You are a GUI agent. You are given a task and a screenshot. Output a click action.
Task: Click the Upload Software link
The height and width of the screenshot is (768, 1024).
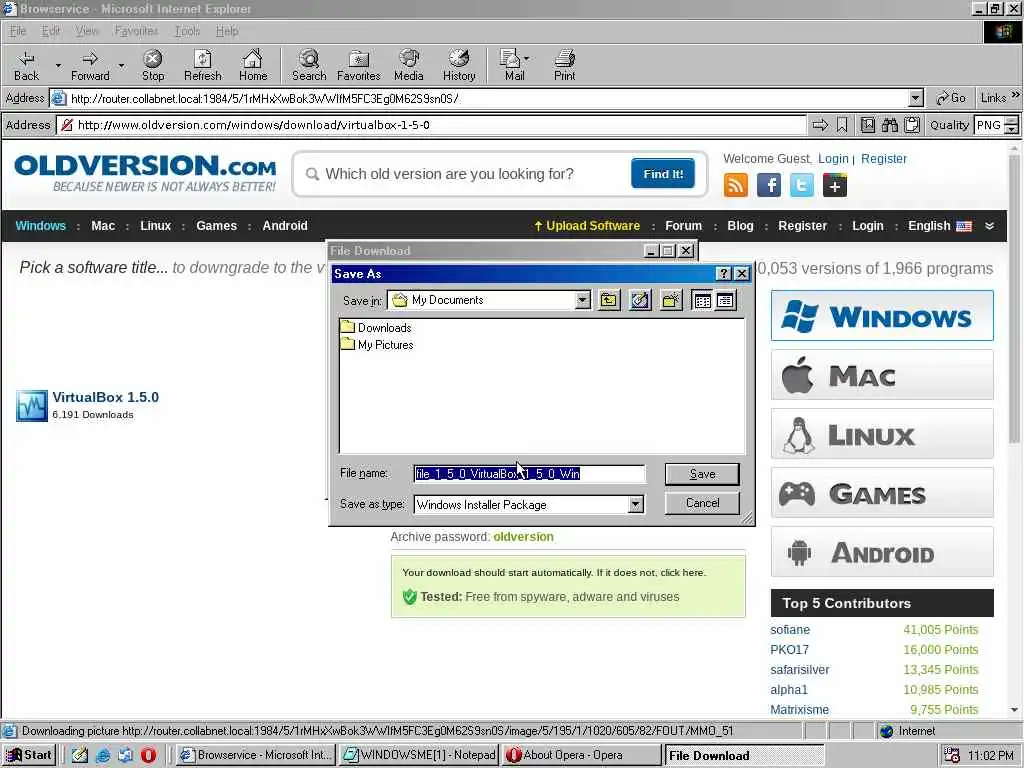586,226
